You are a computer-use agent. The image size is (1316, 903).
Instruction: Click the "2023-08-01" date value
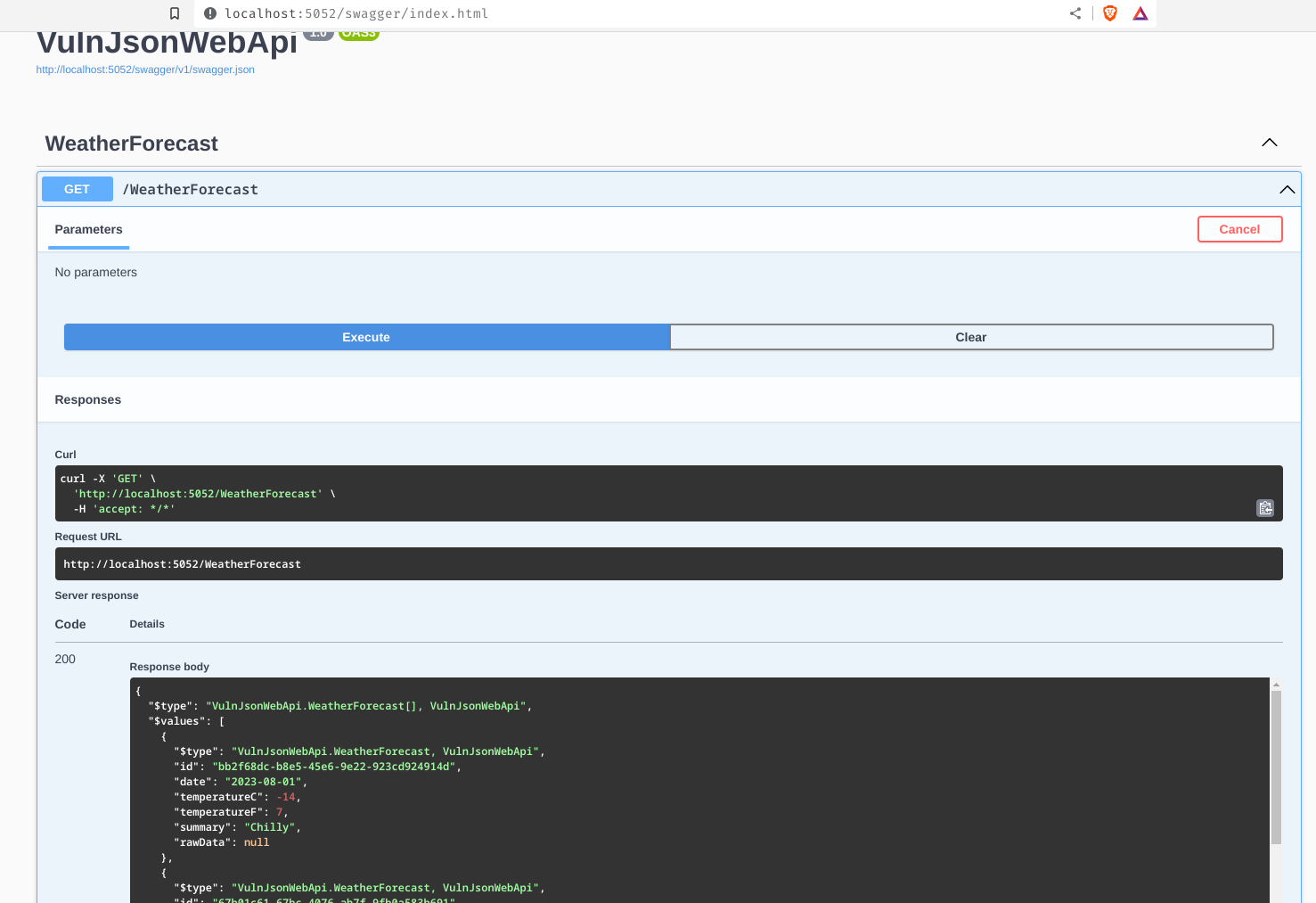[x=264, y=782]
